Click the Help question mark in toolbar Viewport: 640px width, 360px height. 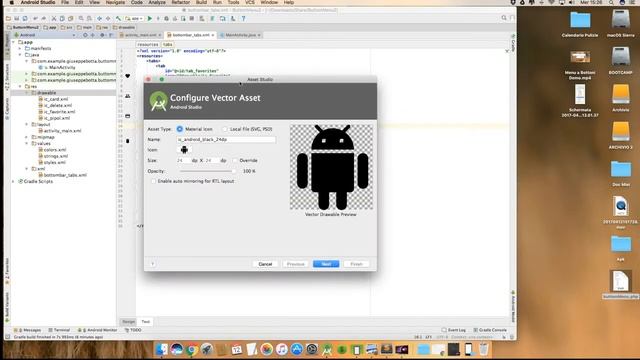[243, 18]
